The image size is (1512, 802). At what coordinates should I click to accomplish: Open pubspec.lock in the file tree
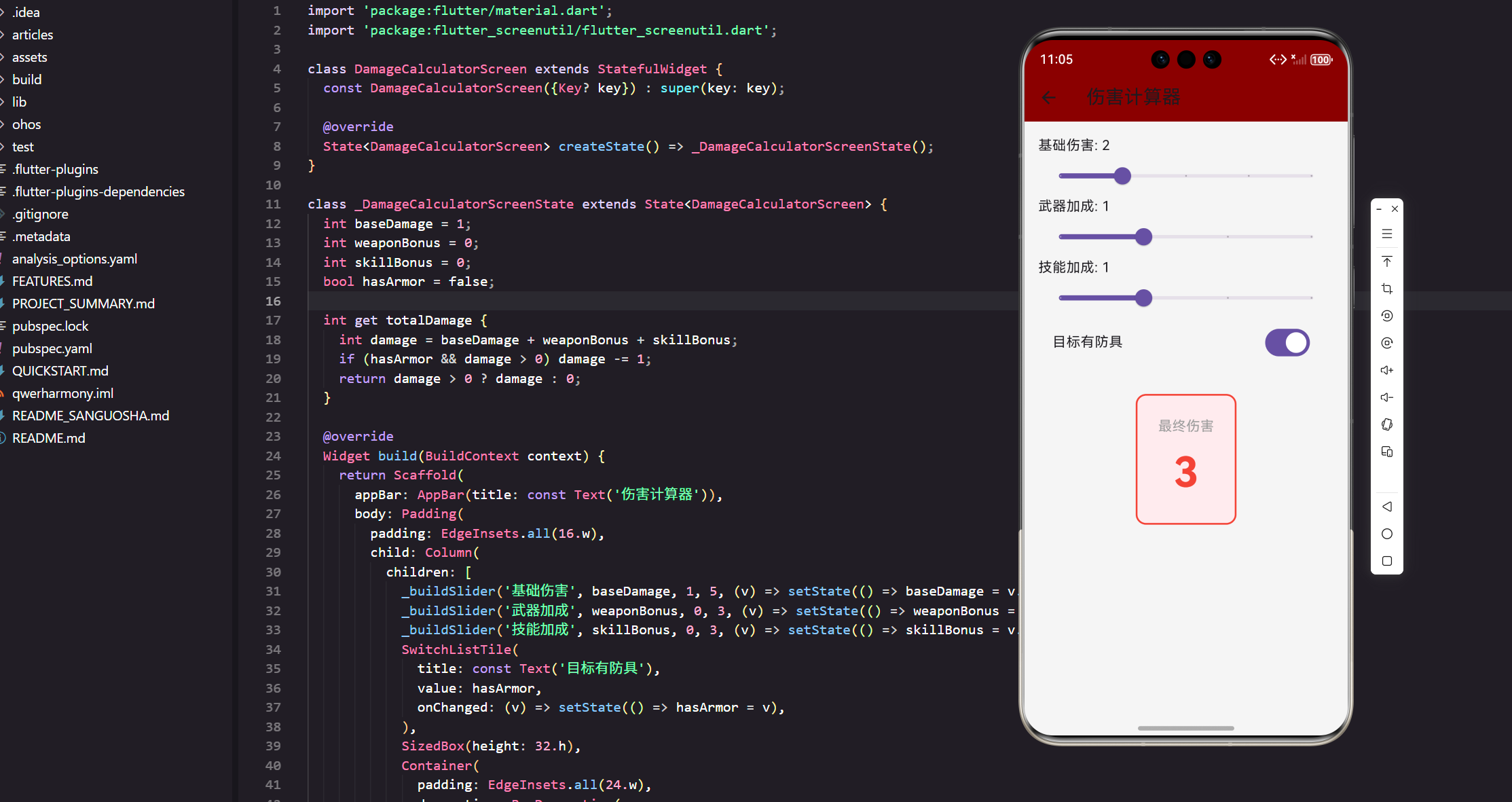pyautogui.click(x=50, y=326)
